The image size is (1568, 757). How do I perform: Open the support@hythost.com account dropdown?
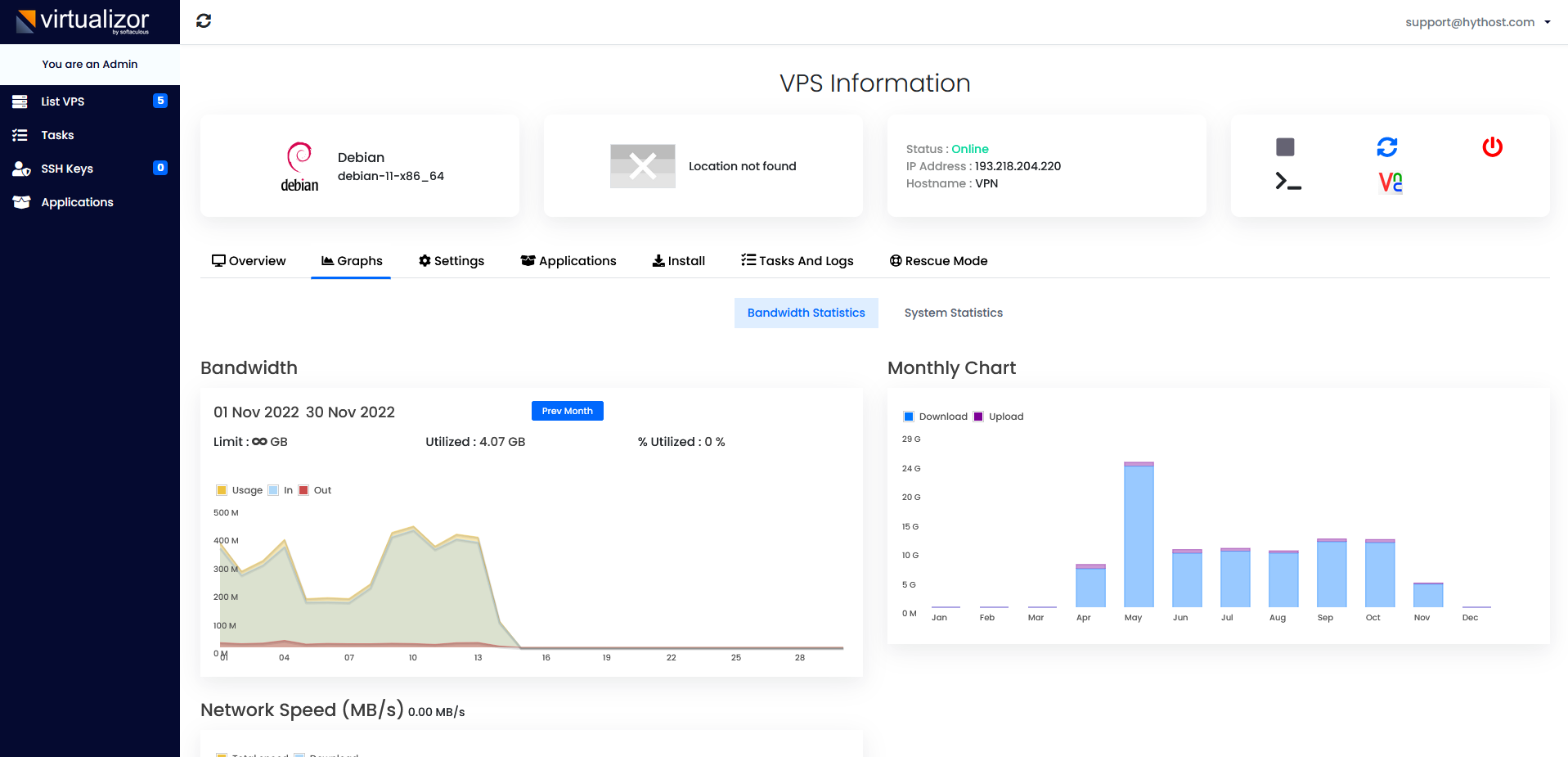pos(1477,22)
